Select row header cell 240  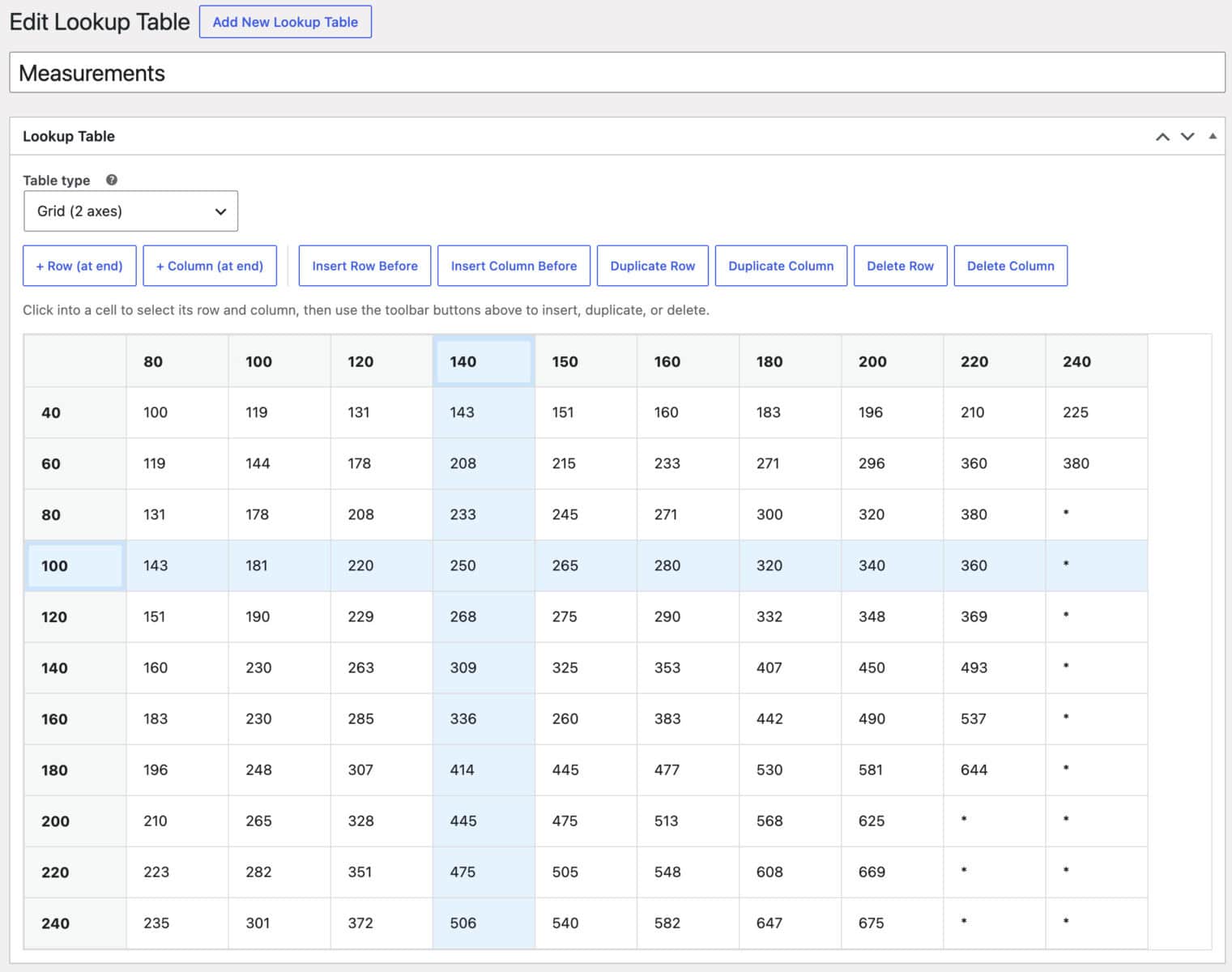[x=75, y=923]
